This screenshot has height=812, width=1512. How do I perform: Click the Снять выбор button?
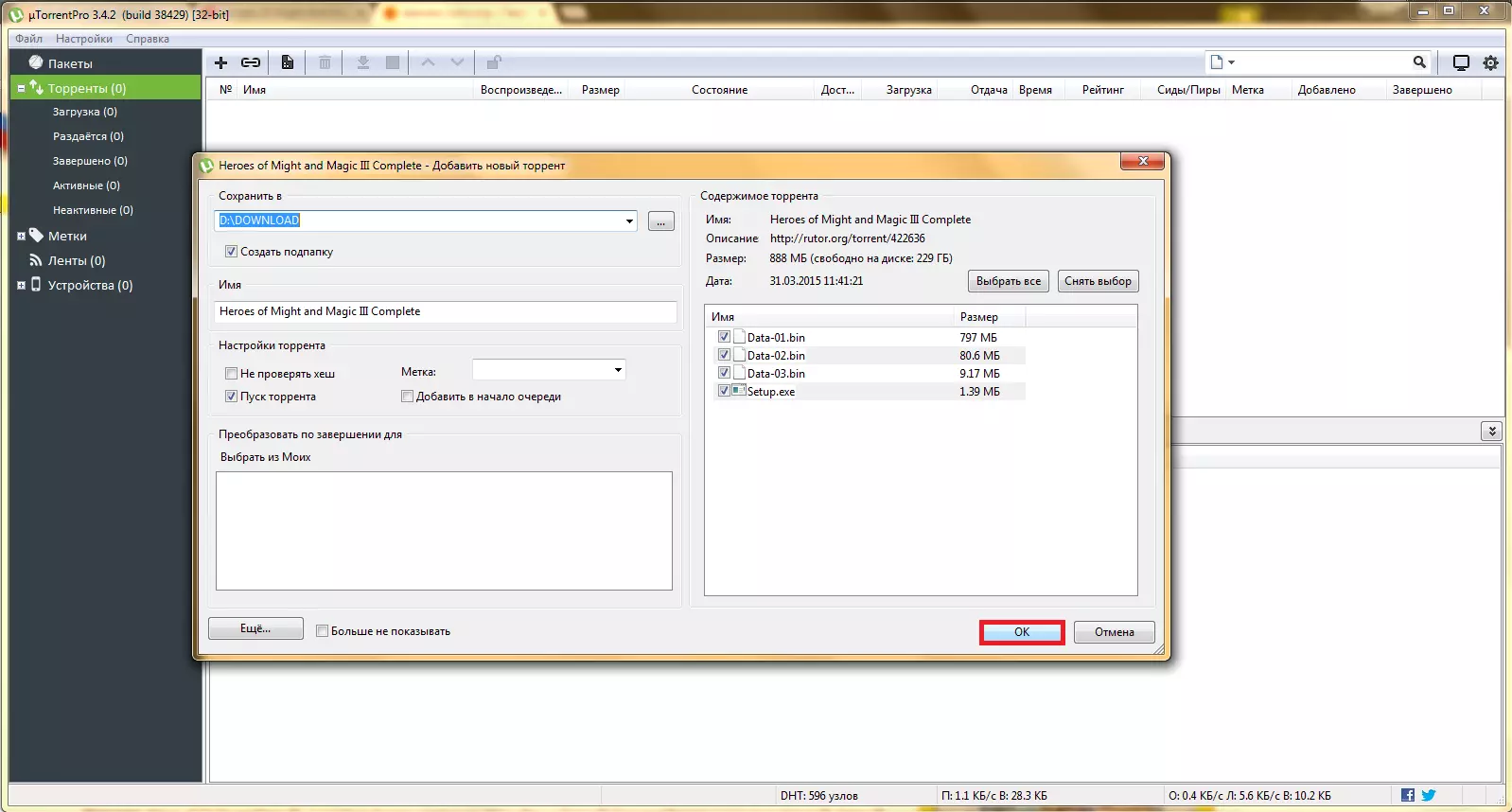1098,281
